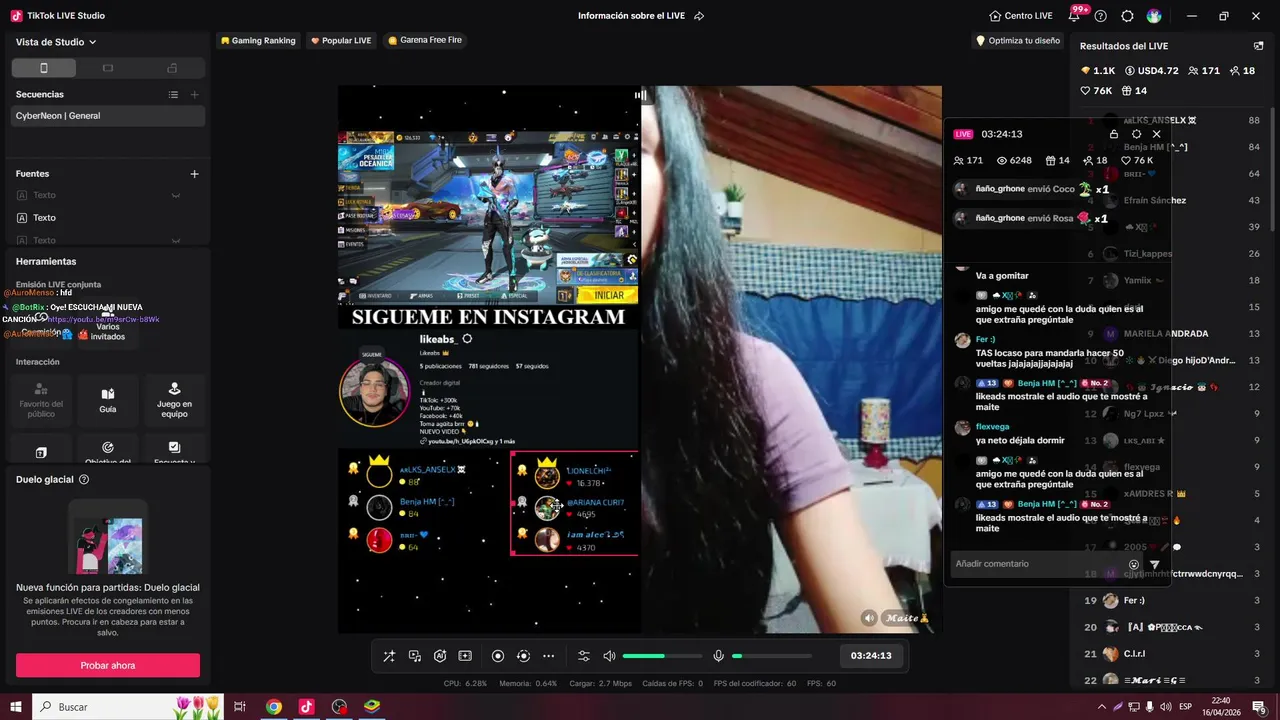Click Optimiza tu diseño suggestion
This screenshot has height=720, width=1280.
pyautogui.click(x=1018, y=41)
